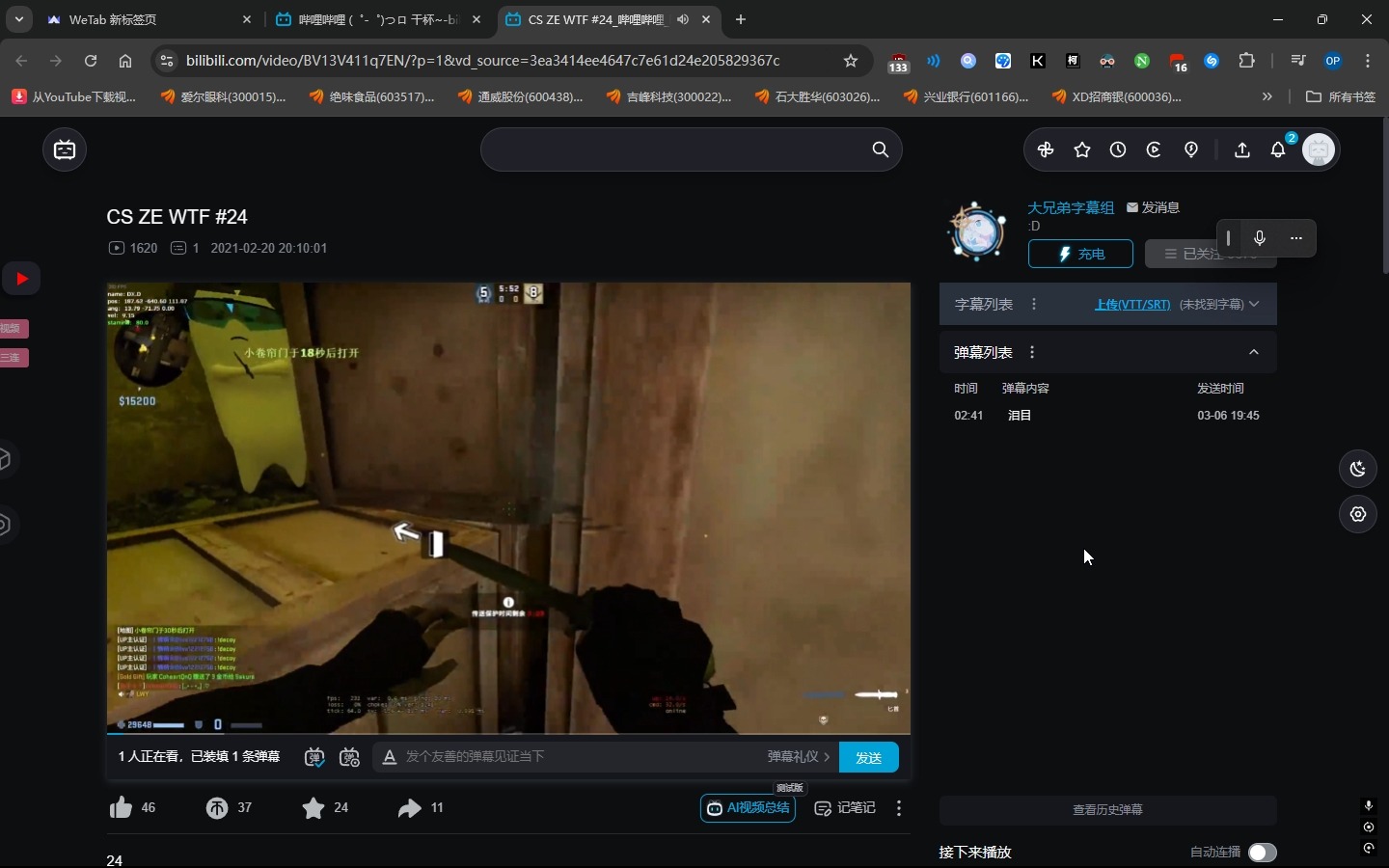Open subtitle list options menu dots
The image size is (1389, 868).
point(1034,304)
